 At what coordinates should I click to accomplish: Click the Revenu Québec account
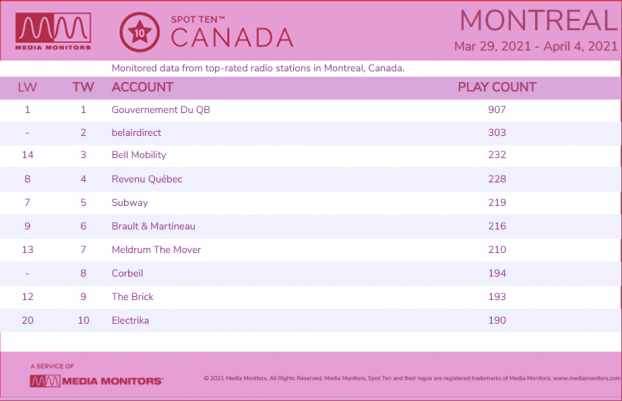(x=147, y=179)
